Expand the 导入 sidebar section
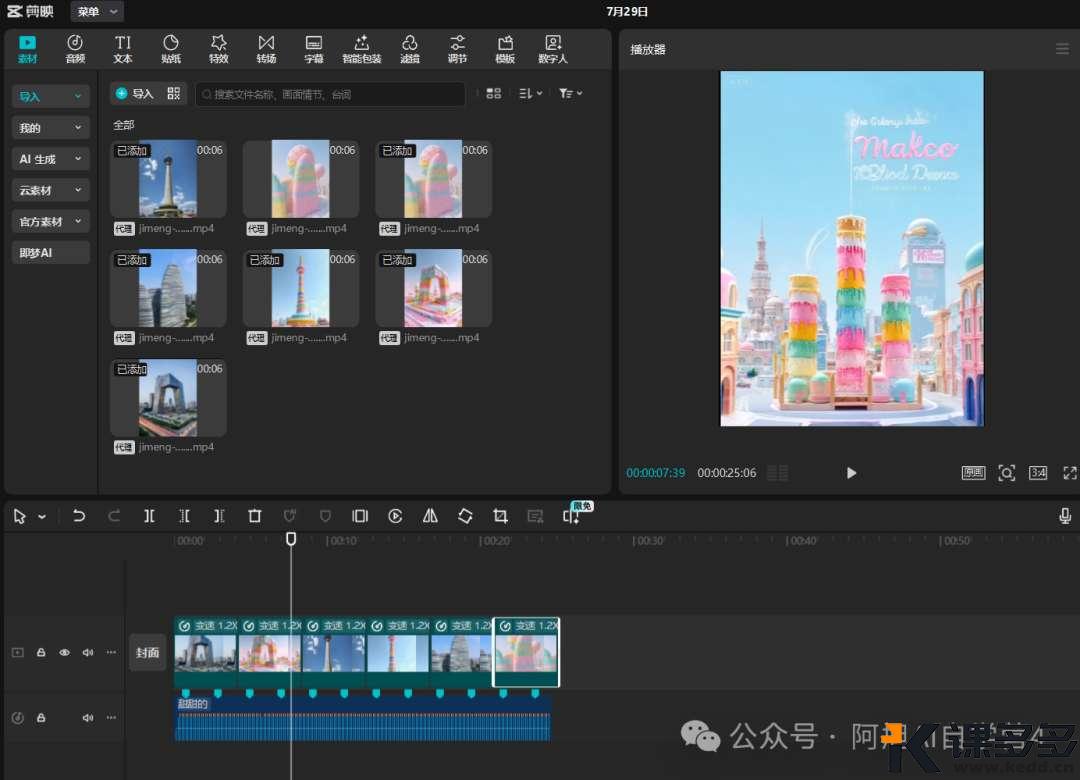The width and height of the screenshot is (1080, 780). point(50,96)
